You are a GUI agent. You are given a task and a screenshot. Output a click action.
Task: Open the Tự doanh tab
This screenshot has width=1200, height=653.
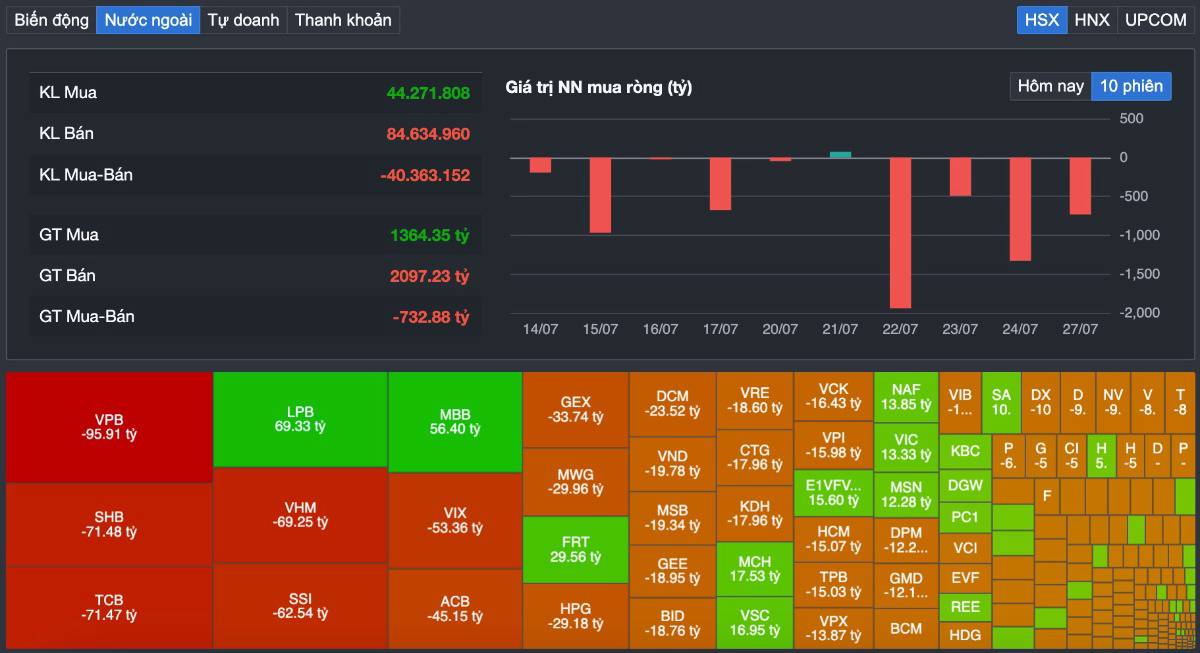[x=243, y=20]
